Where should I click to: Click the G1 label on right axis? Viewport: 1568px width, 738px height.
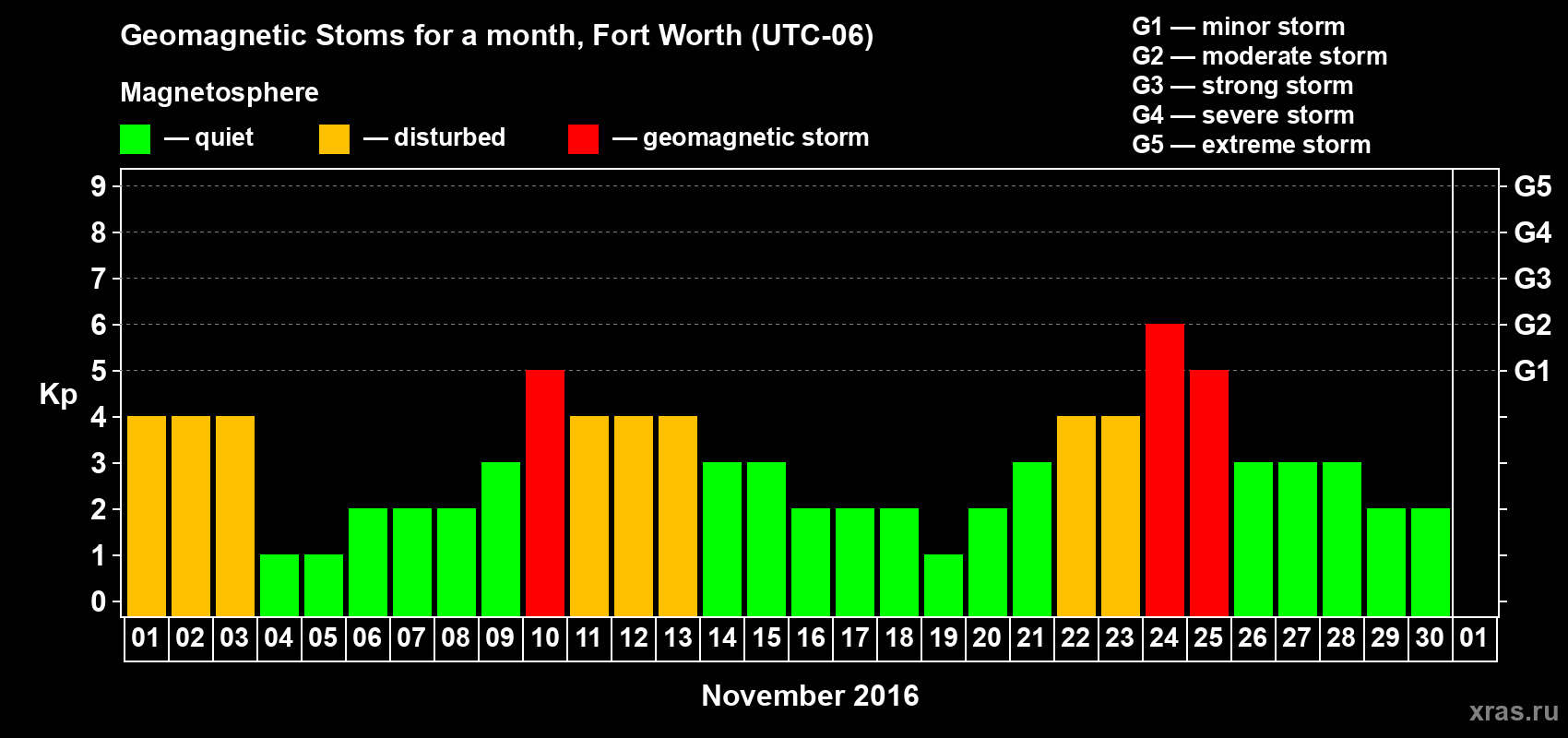[1533, 371]
